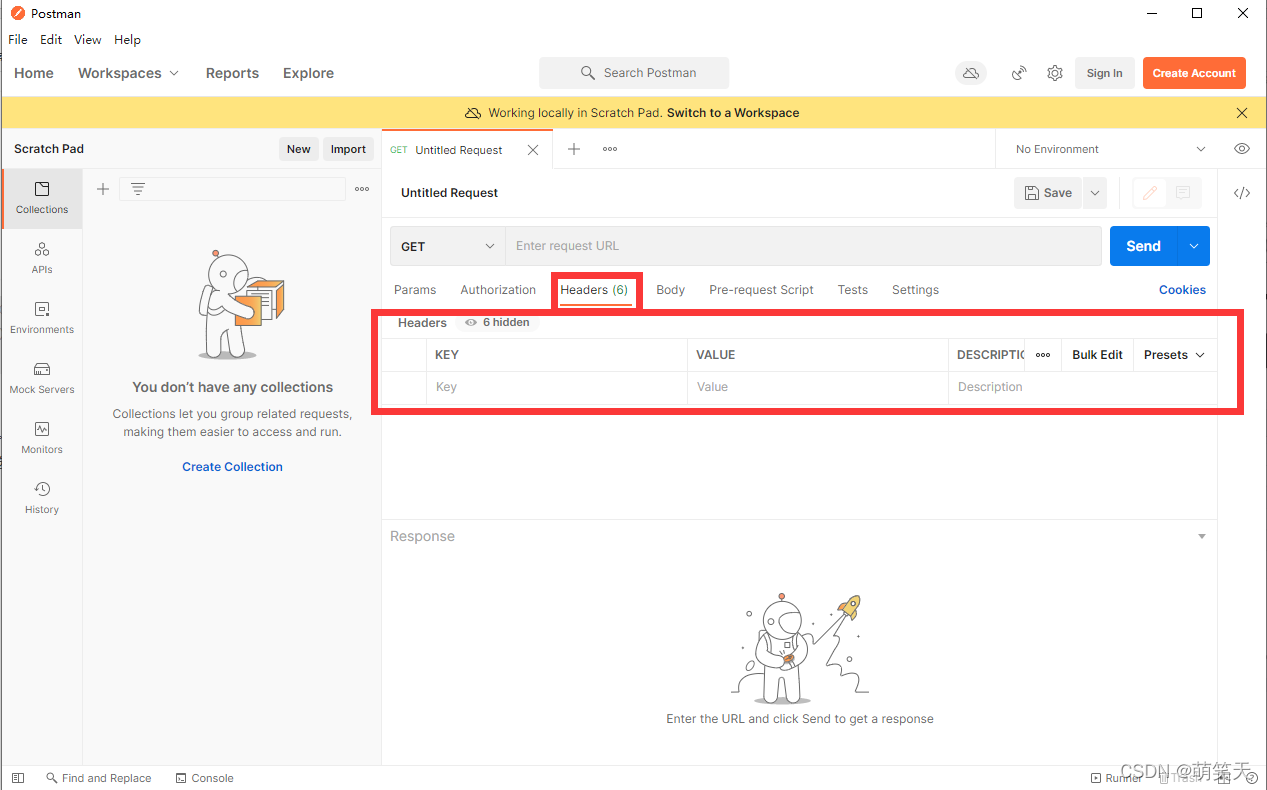The height and width of the screenshot is (790, 1267).
Task: Click the capture requests satellite icon
Action: (x=1019, y=73)
